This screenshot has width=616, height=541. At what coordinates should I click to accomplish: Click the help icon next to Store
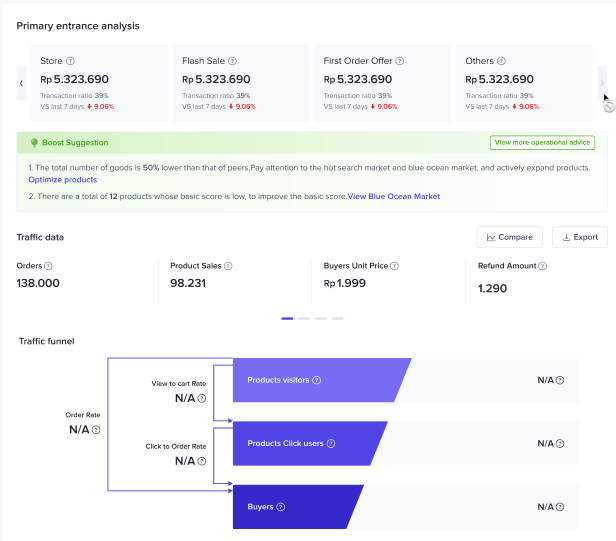(71, 61)
